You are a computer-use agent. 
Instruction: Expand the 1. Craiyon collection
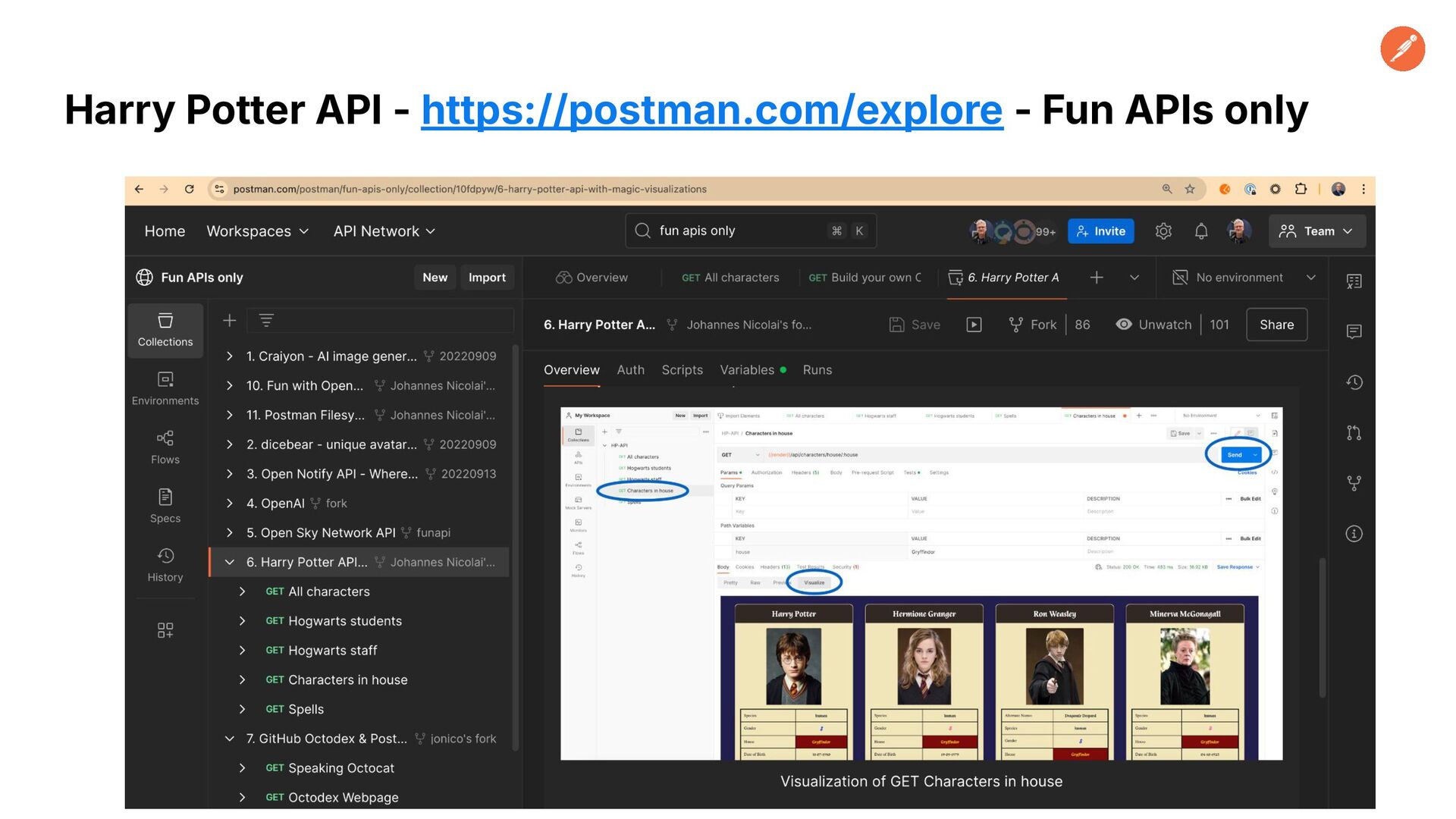tap(230, 356)
